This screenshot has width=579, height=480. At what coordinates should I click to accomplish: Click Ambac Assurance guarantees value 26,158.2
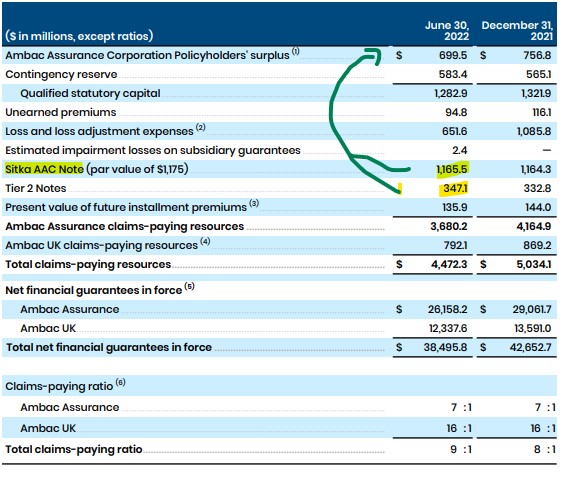pos(448,309)
